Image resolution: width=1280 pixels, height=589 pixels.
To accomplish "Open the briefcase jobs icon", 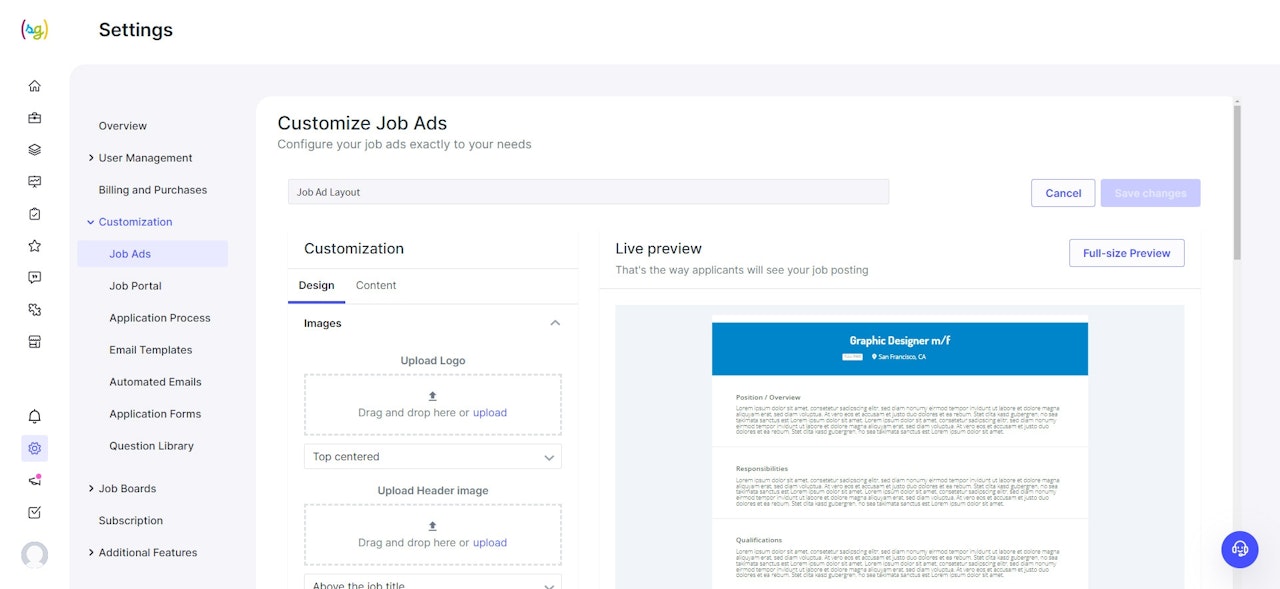I will [x=35, y=118].
